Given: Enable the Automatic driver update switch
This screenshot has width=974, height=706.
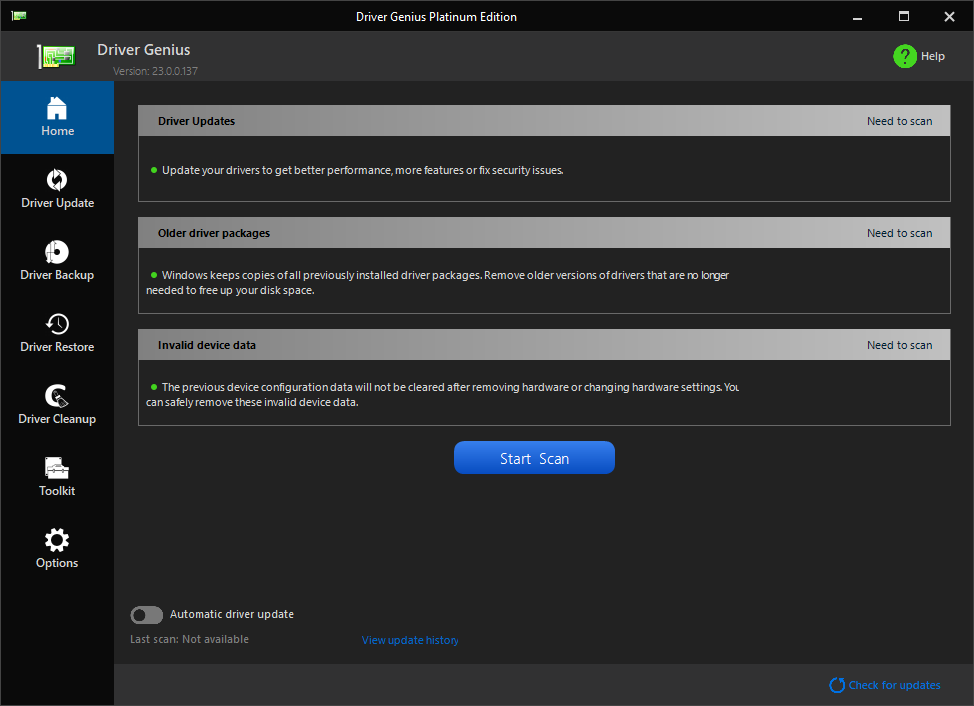Looking at the screenshot, I should 147,615.
